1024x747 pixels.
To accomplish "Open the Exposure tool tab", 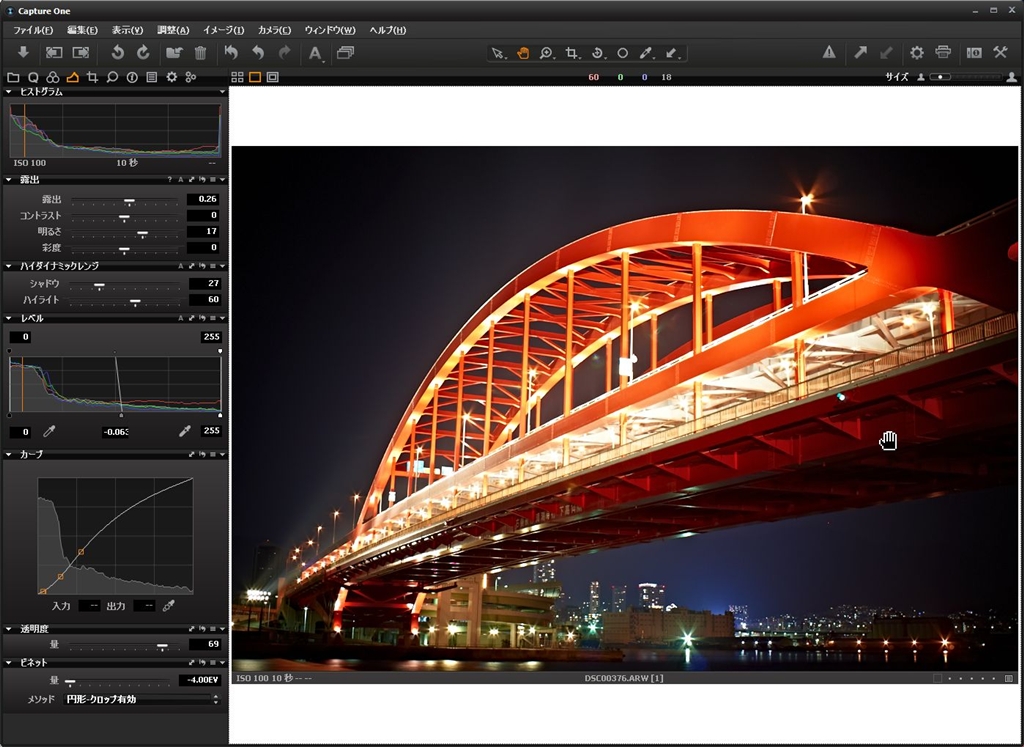I will (72, 77).
